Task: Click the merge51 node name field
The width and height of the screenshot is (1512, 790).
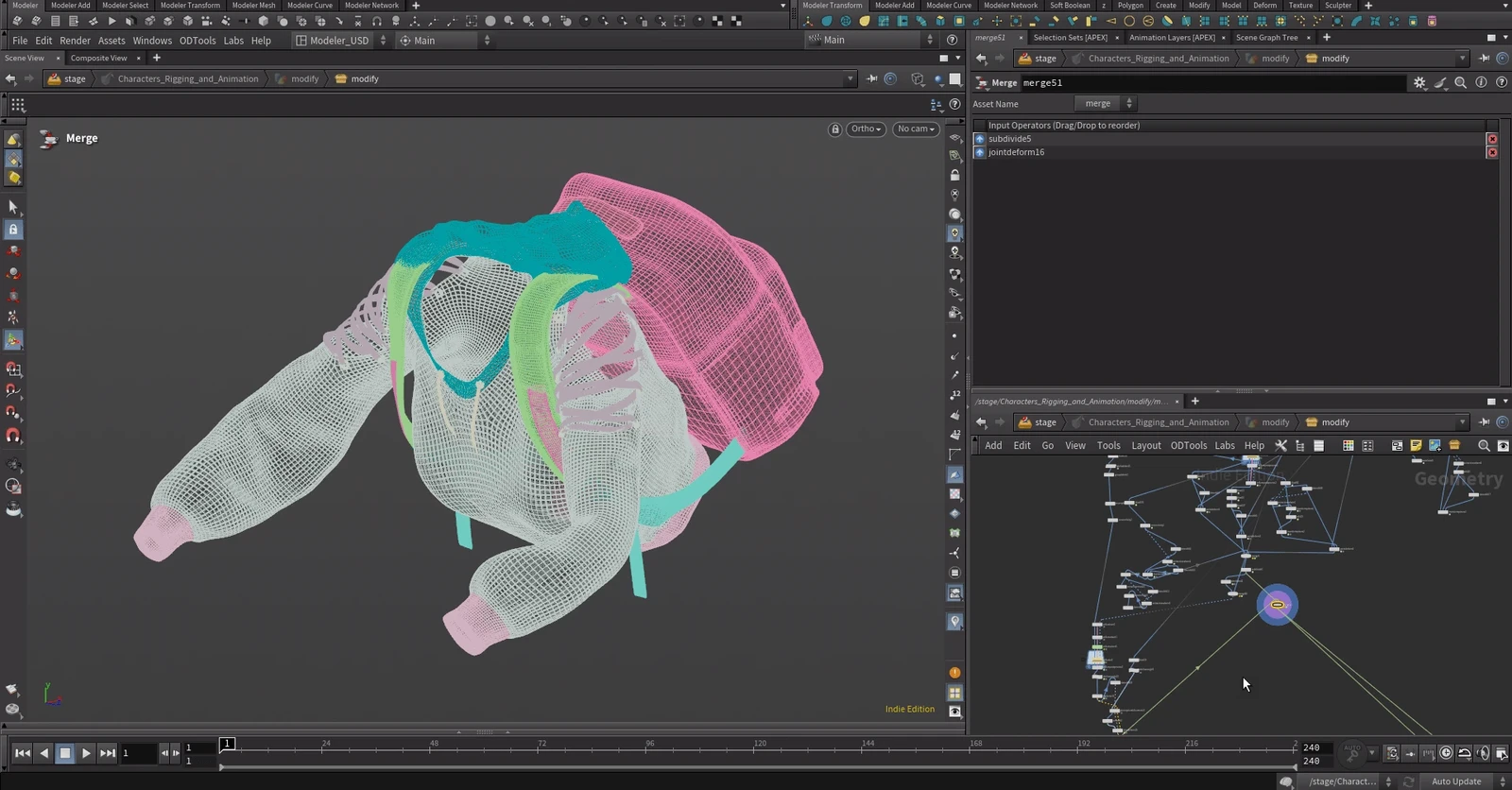Action: 1213,83
